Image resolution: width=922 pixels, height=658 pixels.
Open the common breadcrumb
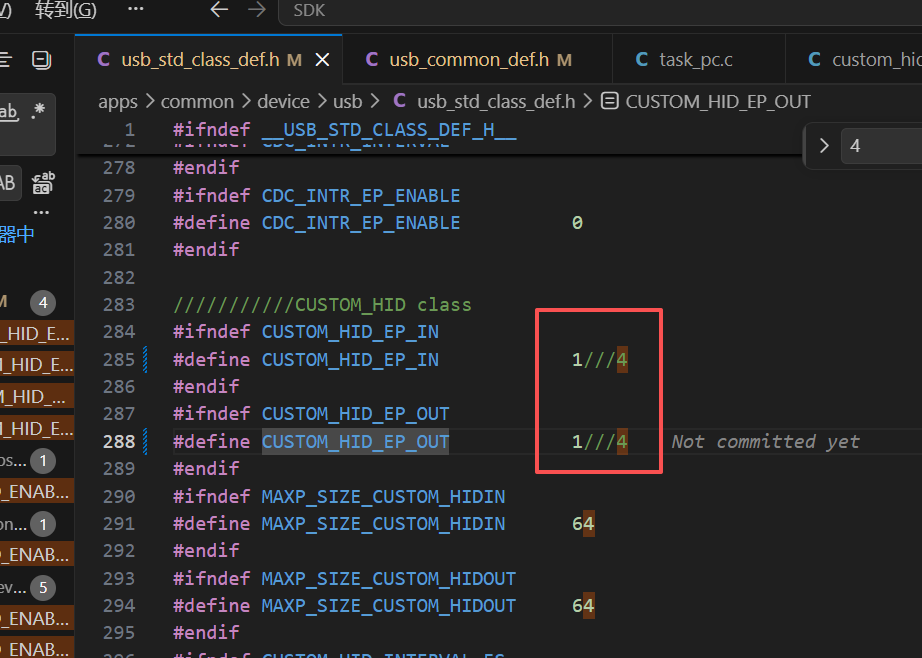pos(197,102)
